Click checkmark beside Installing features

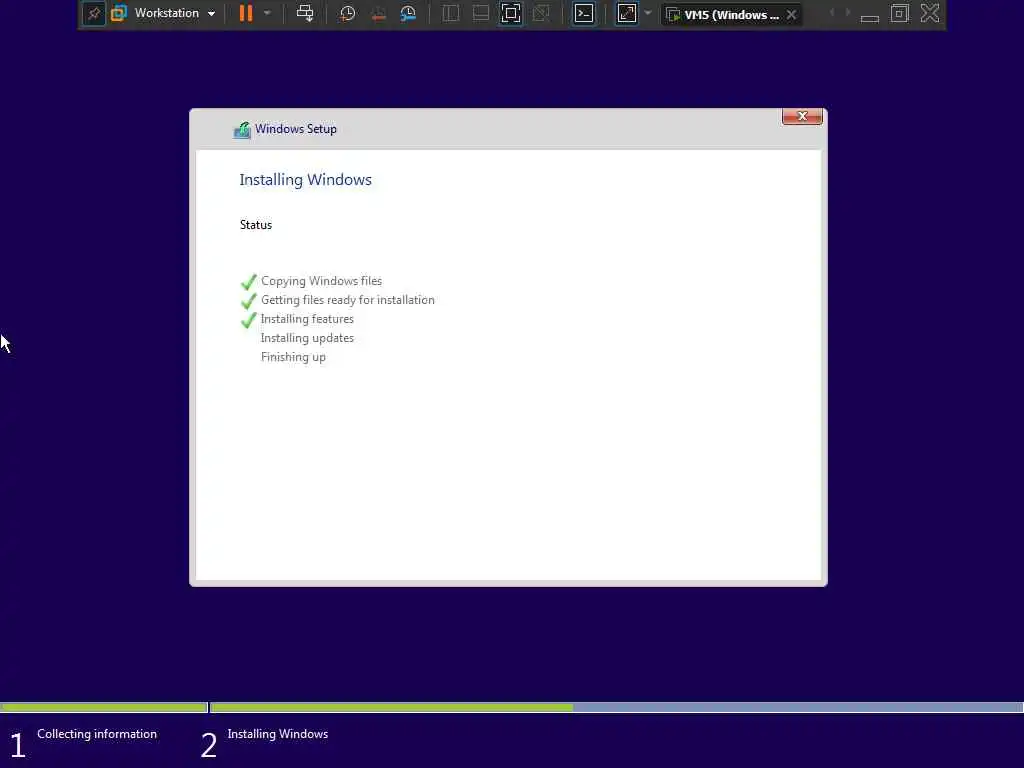tap(248, 320)
